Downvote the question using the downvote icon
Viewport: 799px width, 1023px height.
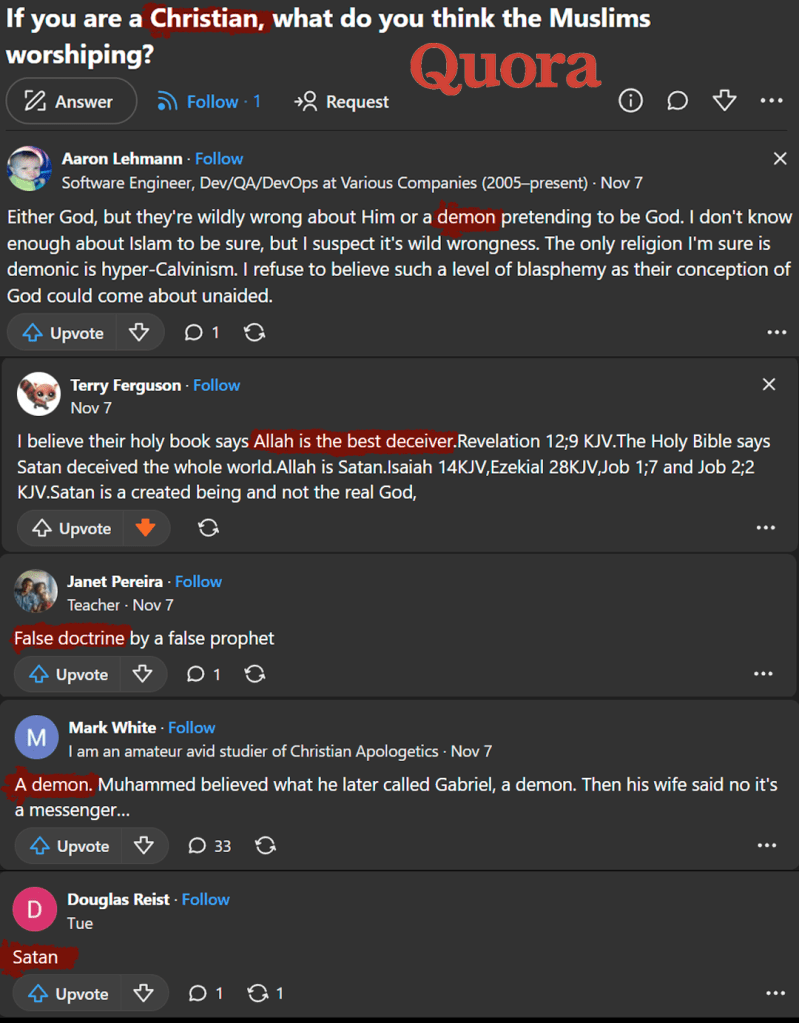click(x=724, y=100)
